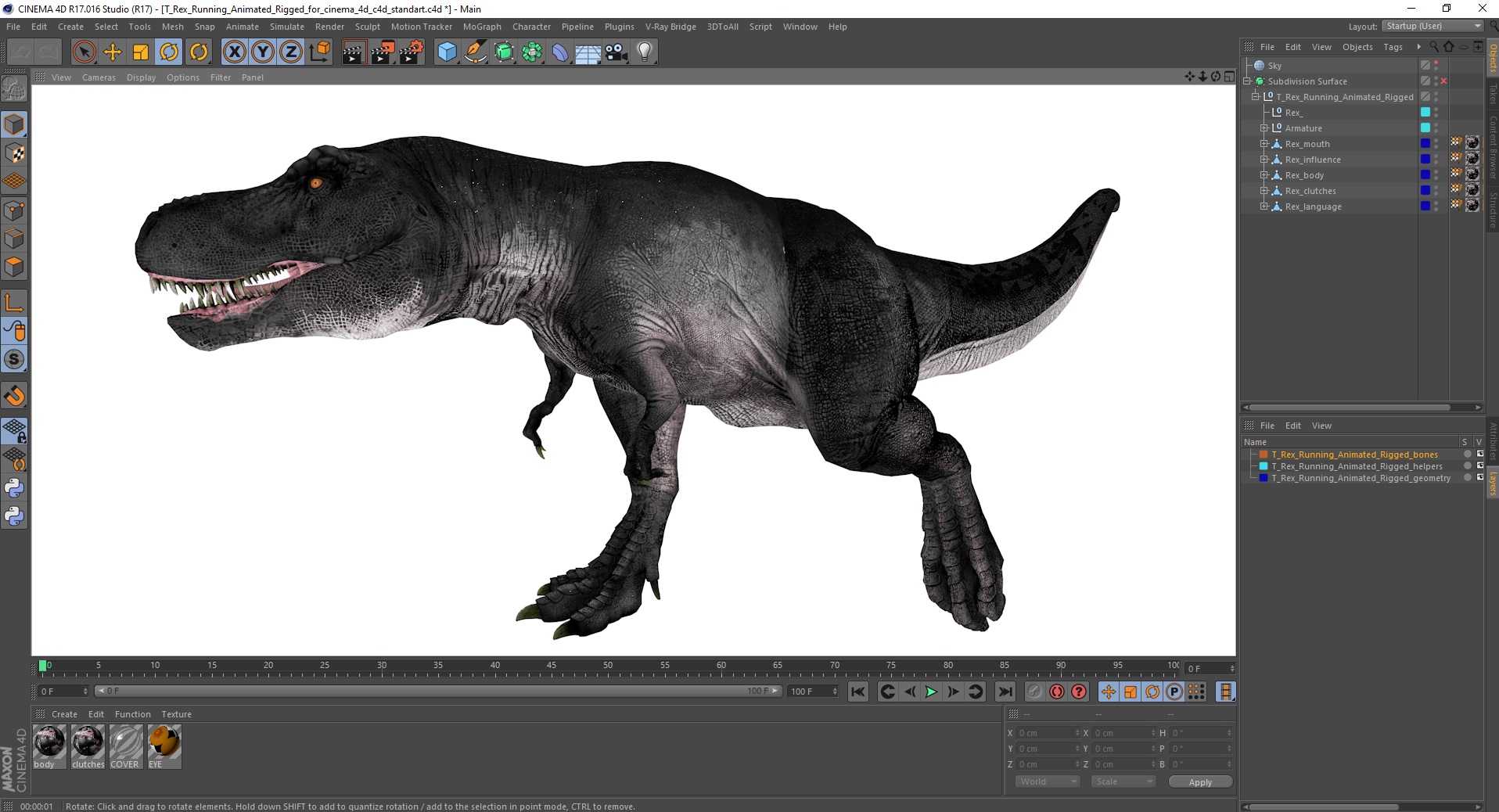Add a Cube primitive object

(447, 52)
